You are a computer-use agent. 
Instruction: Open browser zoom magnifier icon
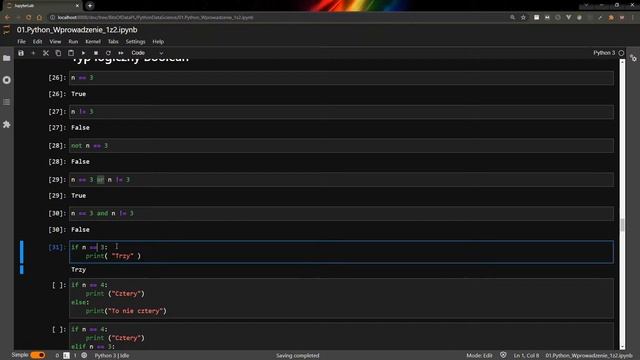pyautogui.click(x=513, y=18)
